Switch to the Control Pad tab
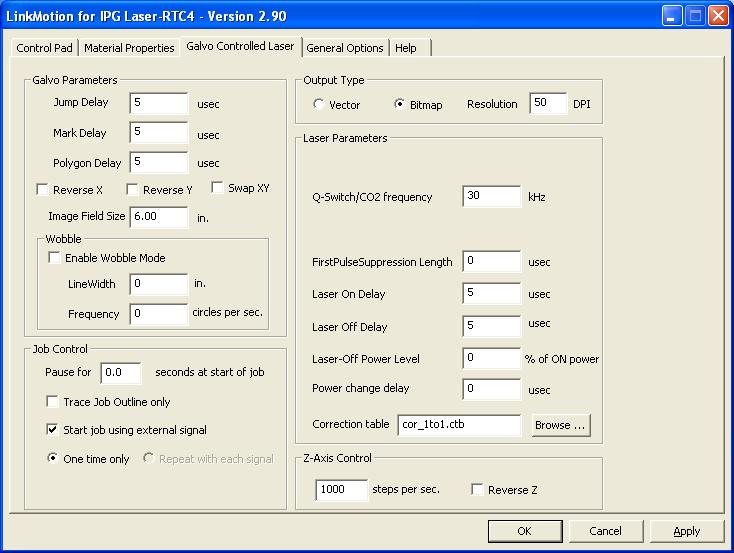Image resolution: width=734 pixels, height=553 pixels. (44, 48)
